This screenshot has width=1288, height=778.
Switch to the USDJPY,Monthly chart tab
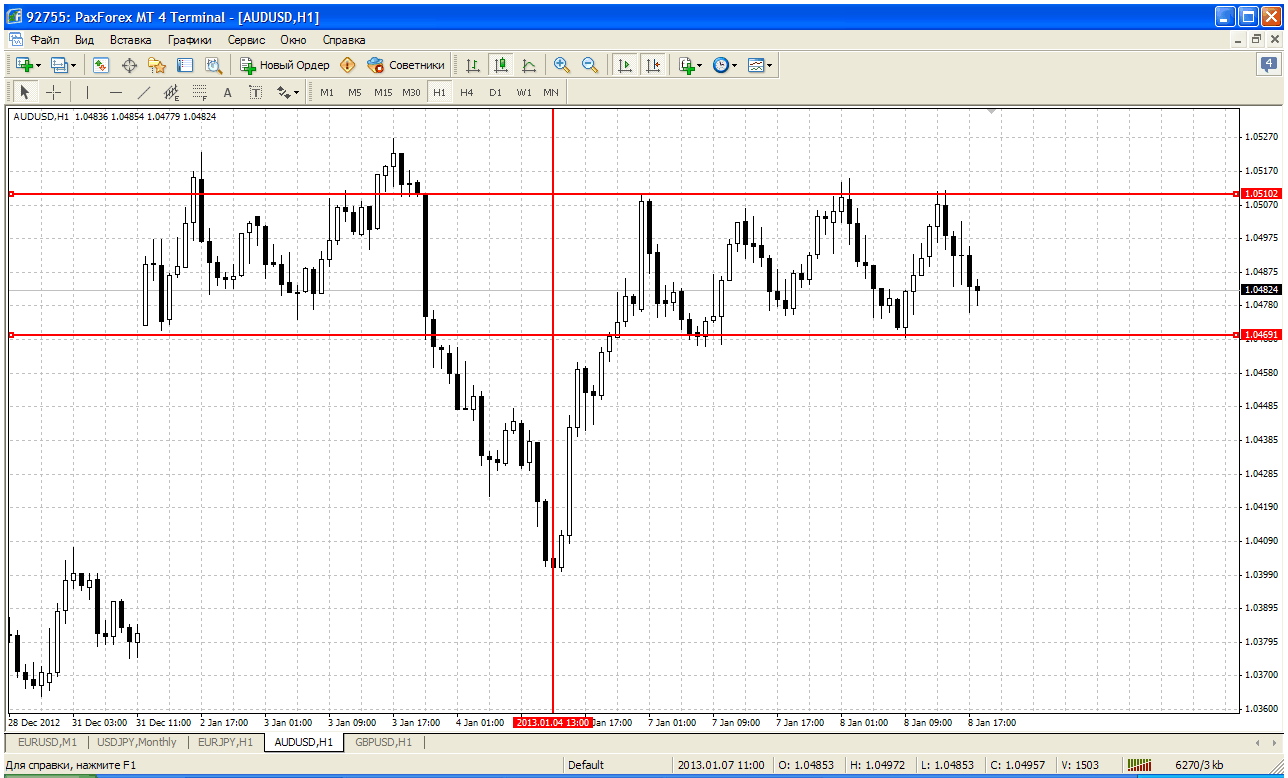[x=136, y=742]
